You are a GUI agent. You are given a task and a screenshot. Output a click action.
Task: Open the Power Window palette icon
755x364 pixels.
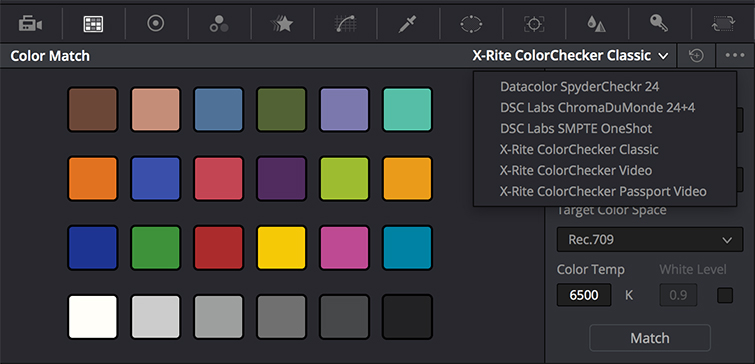pos(471,24)
